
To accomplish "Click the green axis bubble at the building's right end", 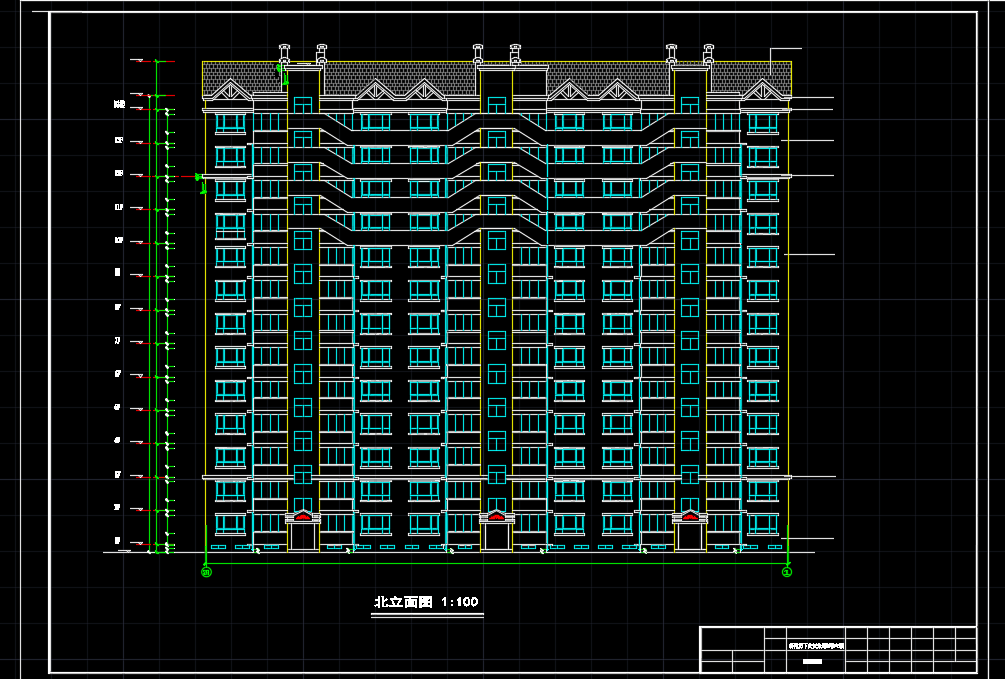I will [x=787, y=572].
